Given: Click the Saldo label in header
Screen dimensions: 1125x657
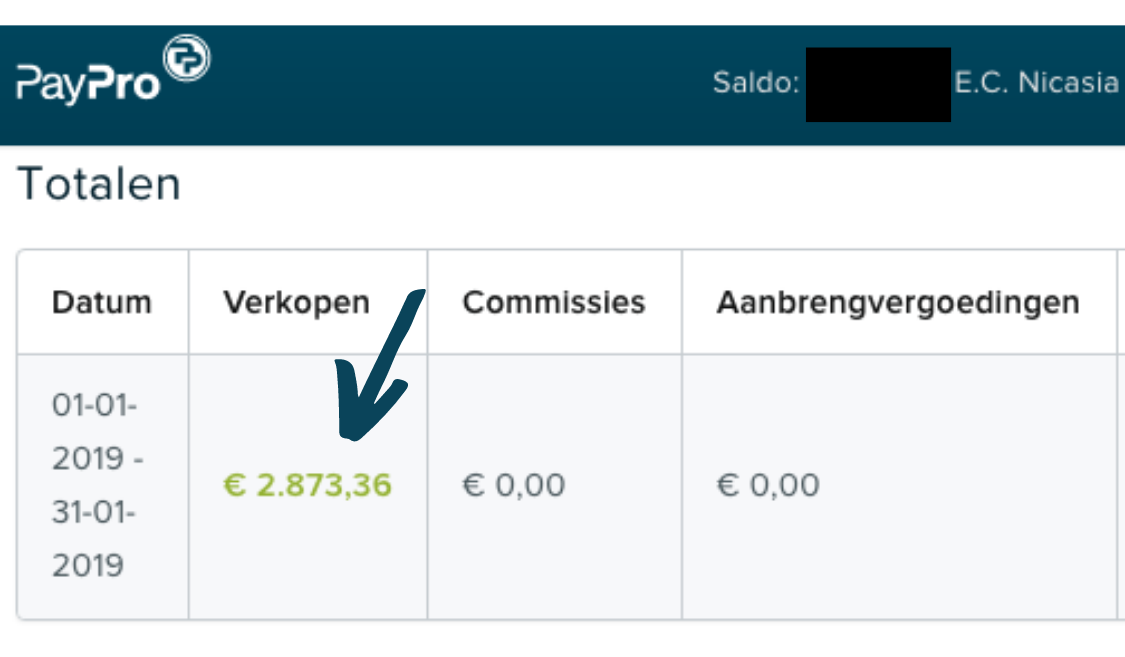Looking at the screenshot, I should click(x=756, y=82).
